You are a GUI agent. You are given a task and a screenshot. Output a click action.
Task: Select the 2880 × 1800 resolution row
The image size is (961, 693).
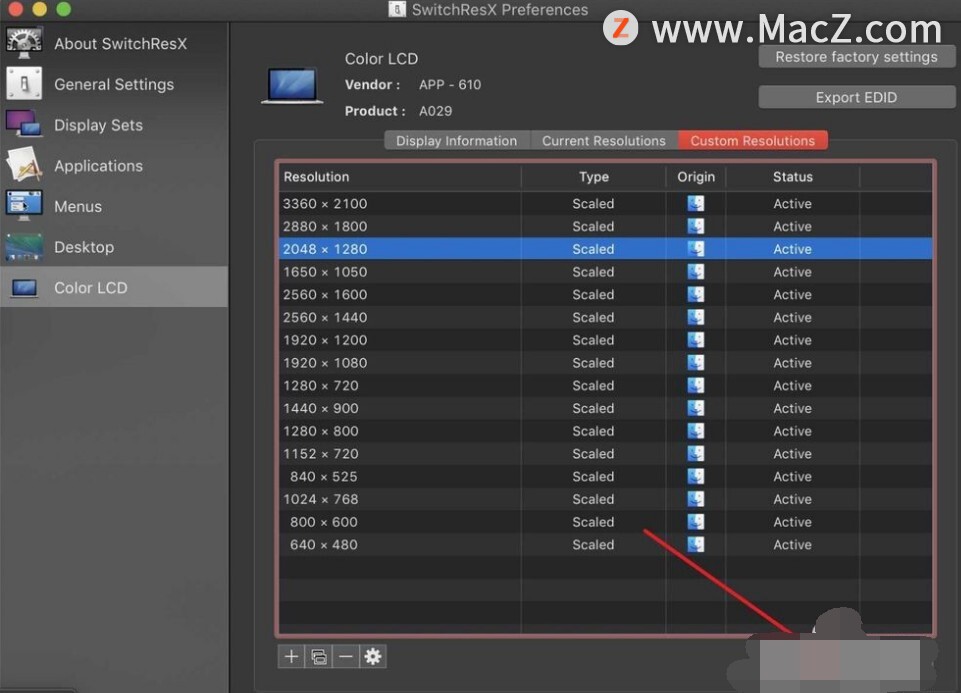point(606,226)
